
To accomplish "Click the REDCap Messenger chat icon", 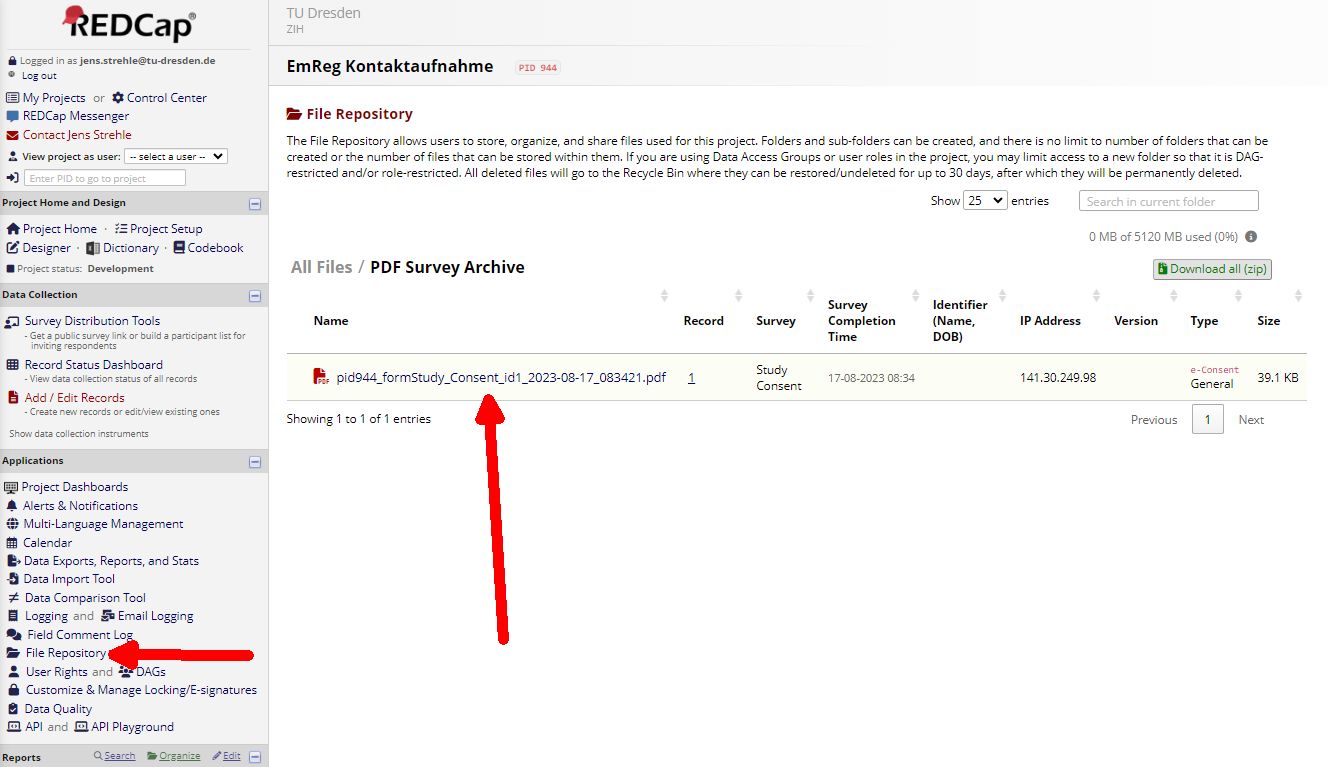I will tap(13, 116).
